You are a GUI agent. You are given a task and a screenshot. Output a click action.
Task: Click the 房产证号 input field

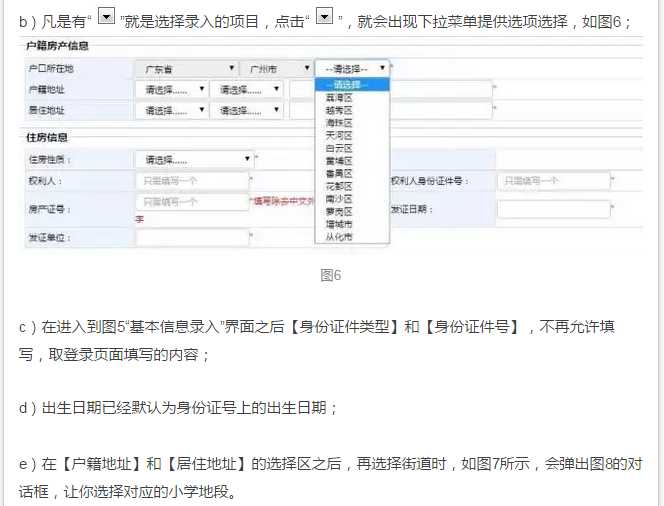[x=192, y=202]
